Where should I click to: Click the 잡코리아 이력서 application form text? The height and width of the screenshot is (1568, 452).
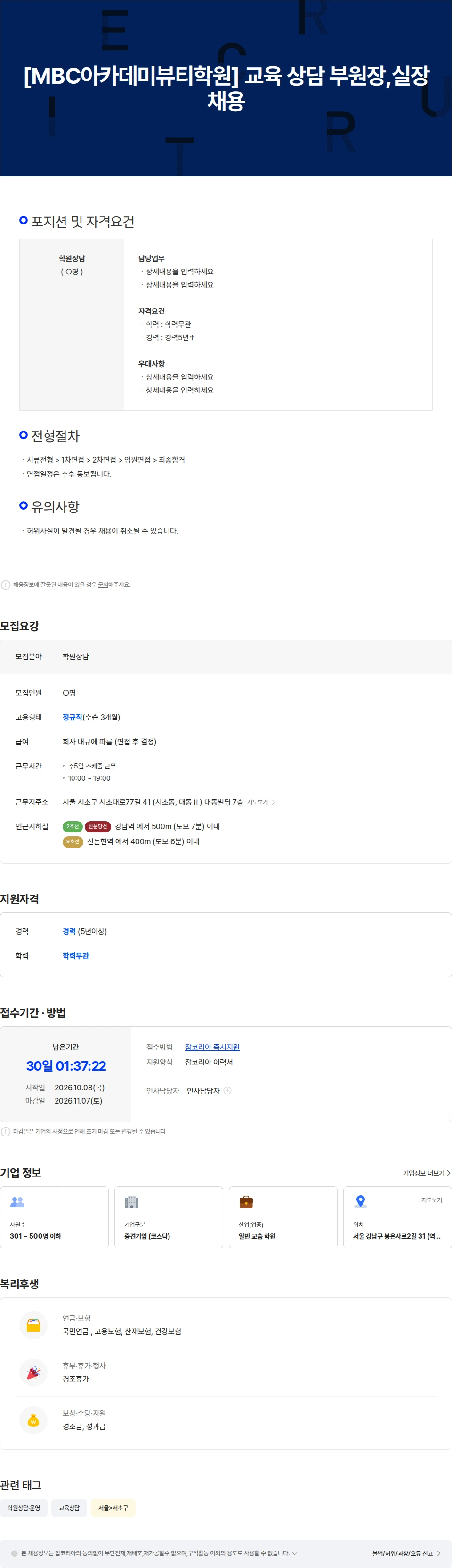209,1062
